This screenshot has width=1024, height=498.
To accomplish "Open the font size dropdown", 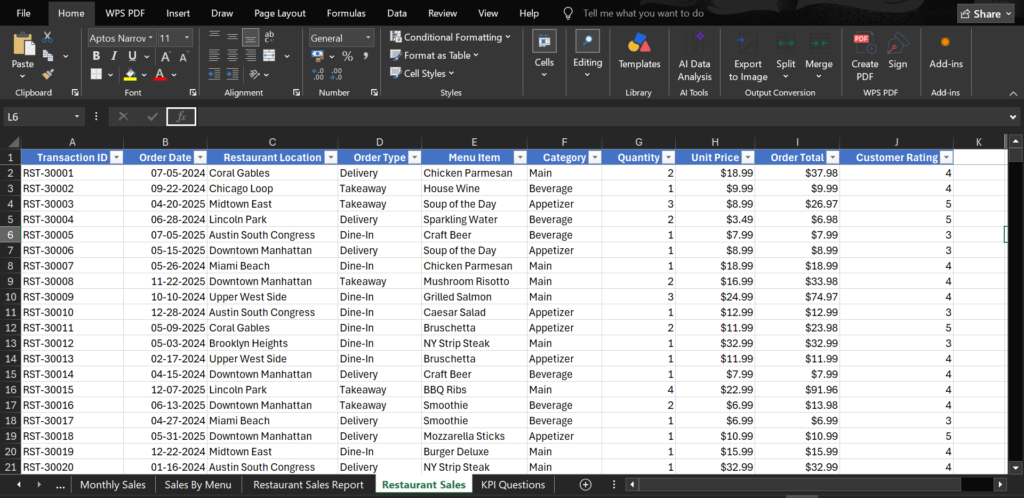I will (187, 38).
